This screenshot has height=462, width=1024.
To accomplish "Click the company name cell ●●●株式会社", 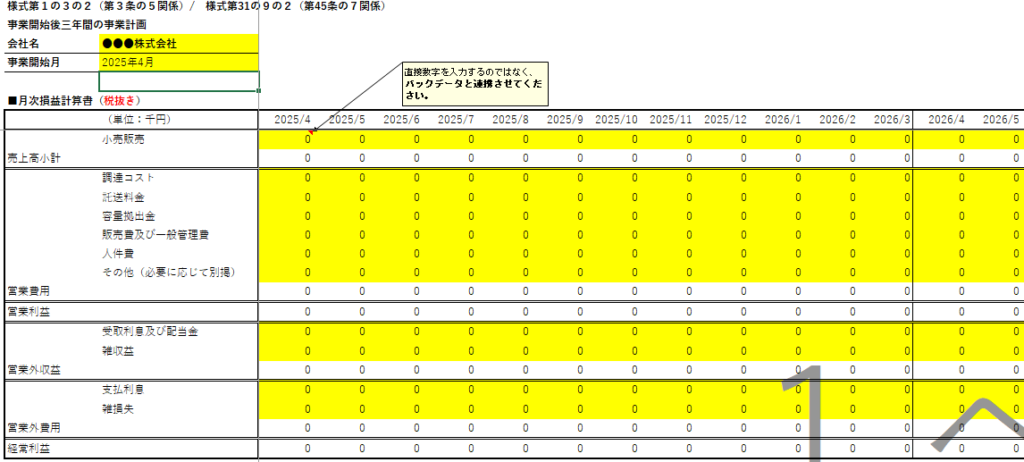I will pos(178,44).
